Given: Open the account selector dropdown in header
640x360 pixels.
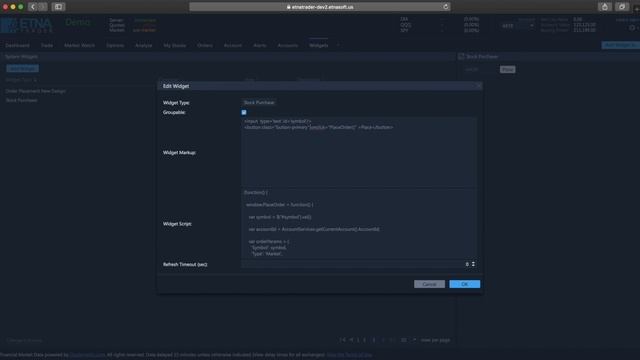Looking at the screenshot, I should 518,26.
